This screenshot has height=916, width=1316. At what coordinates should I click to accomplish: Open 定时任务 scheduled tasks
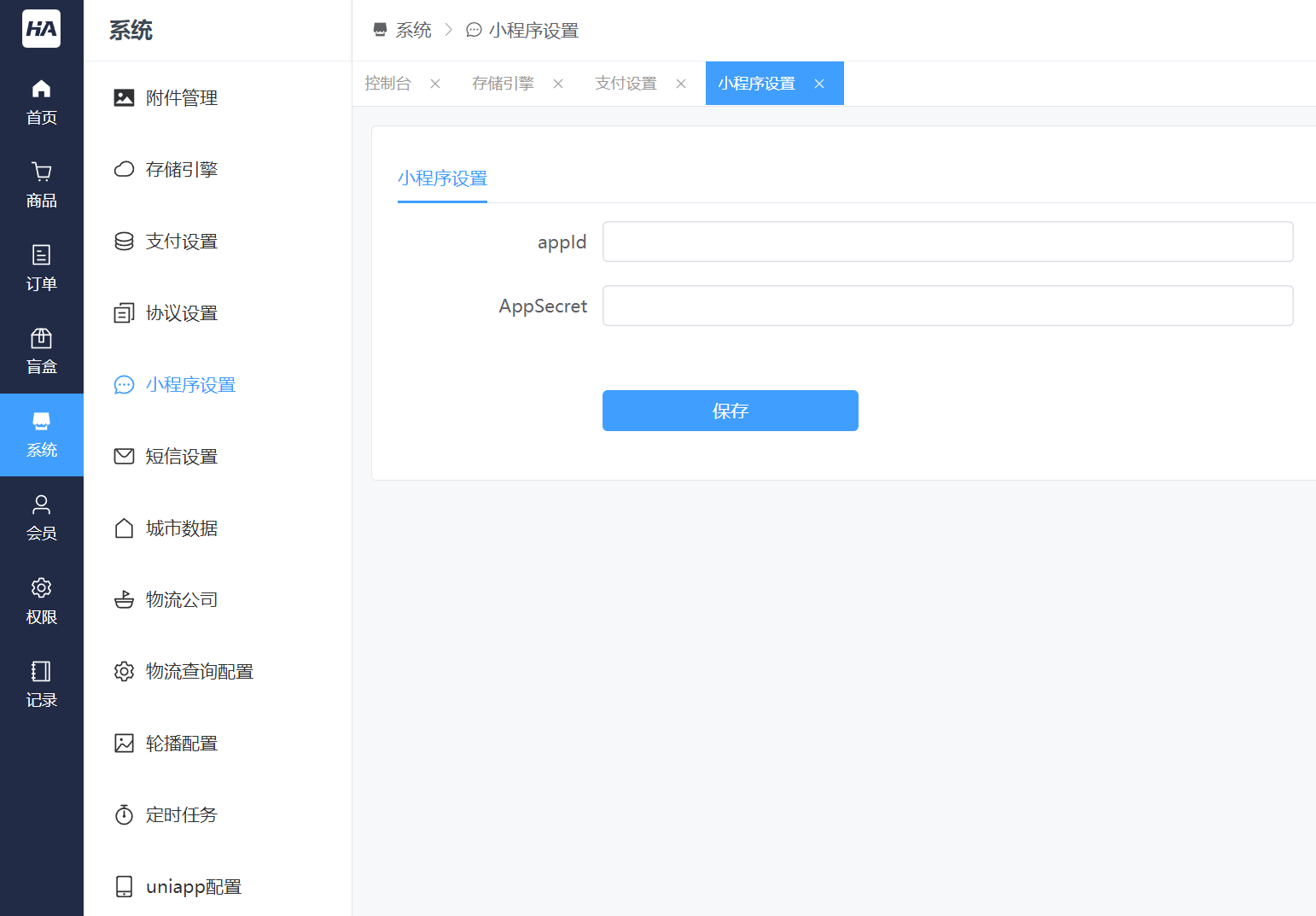click(181, 815)
